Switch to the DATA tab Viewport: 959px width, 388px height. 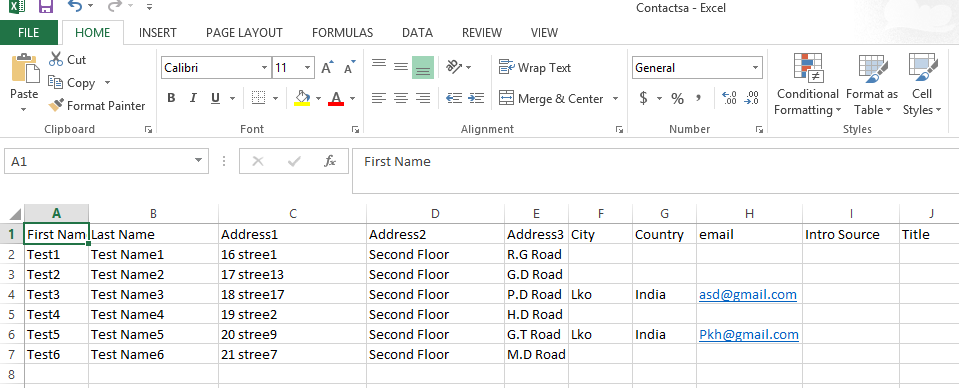(417, 33)
